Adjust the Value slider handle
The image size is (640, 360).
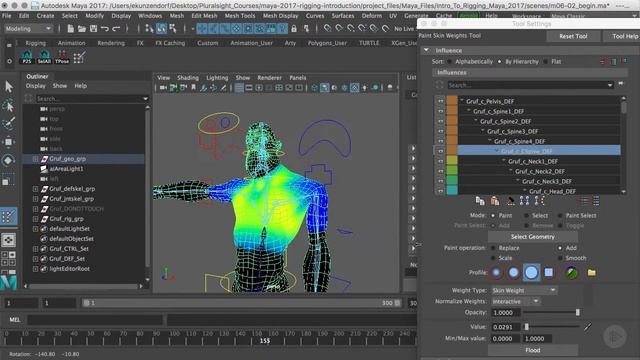coord(527,327)
